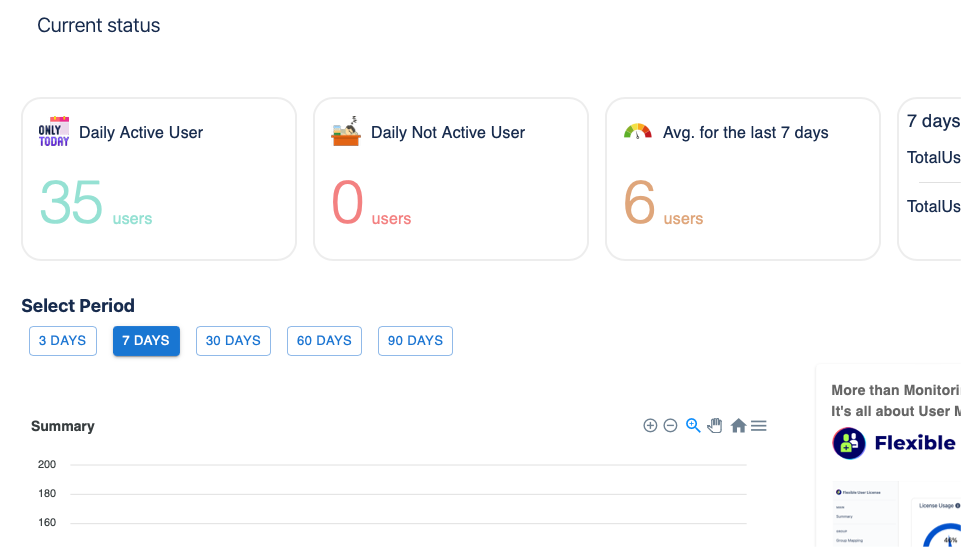The height and width of the screenshot is (547, 961).
Task: Switch period to 90 DAYS
Action: pyautogui.click(x=415, y=341)
